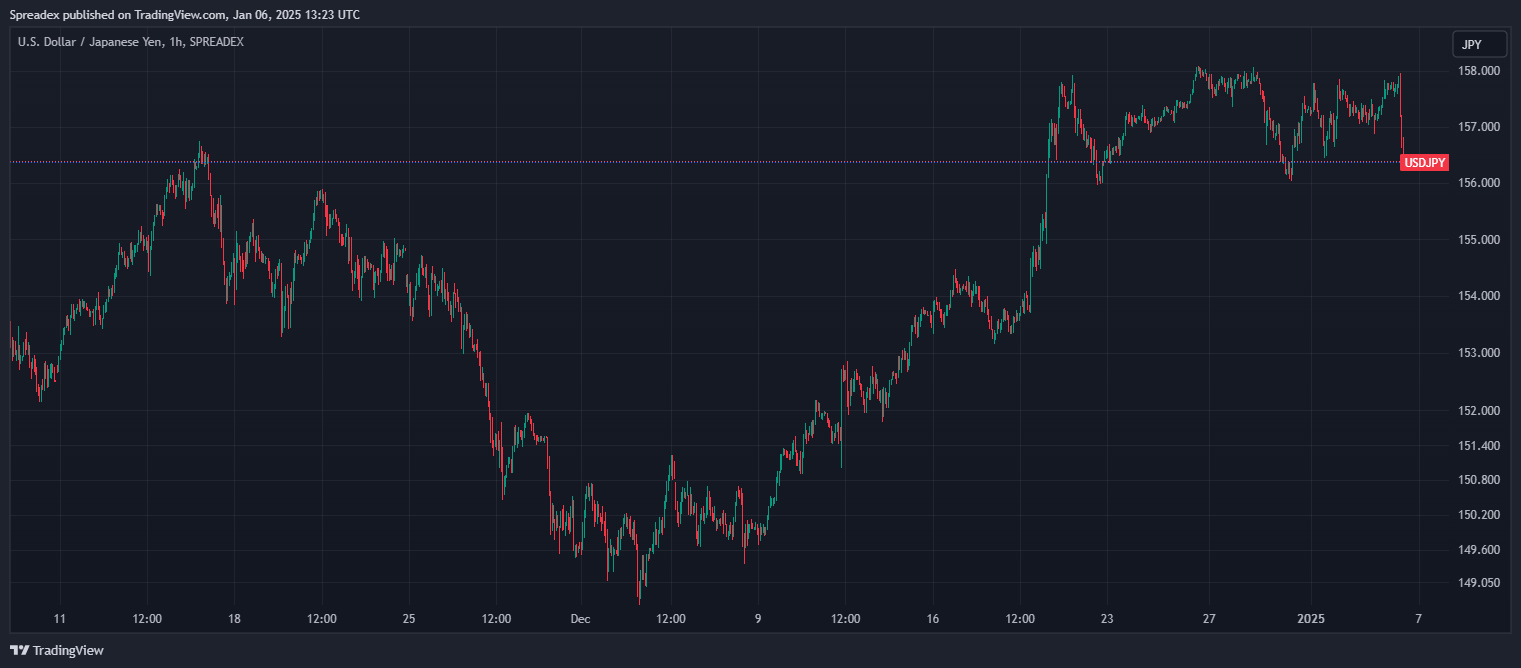Click the 153.000 price axis label

[x=1479, y=353]
